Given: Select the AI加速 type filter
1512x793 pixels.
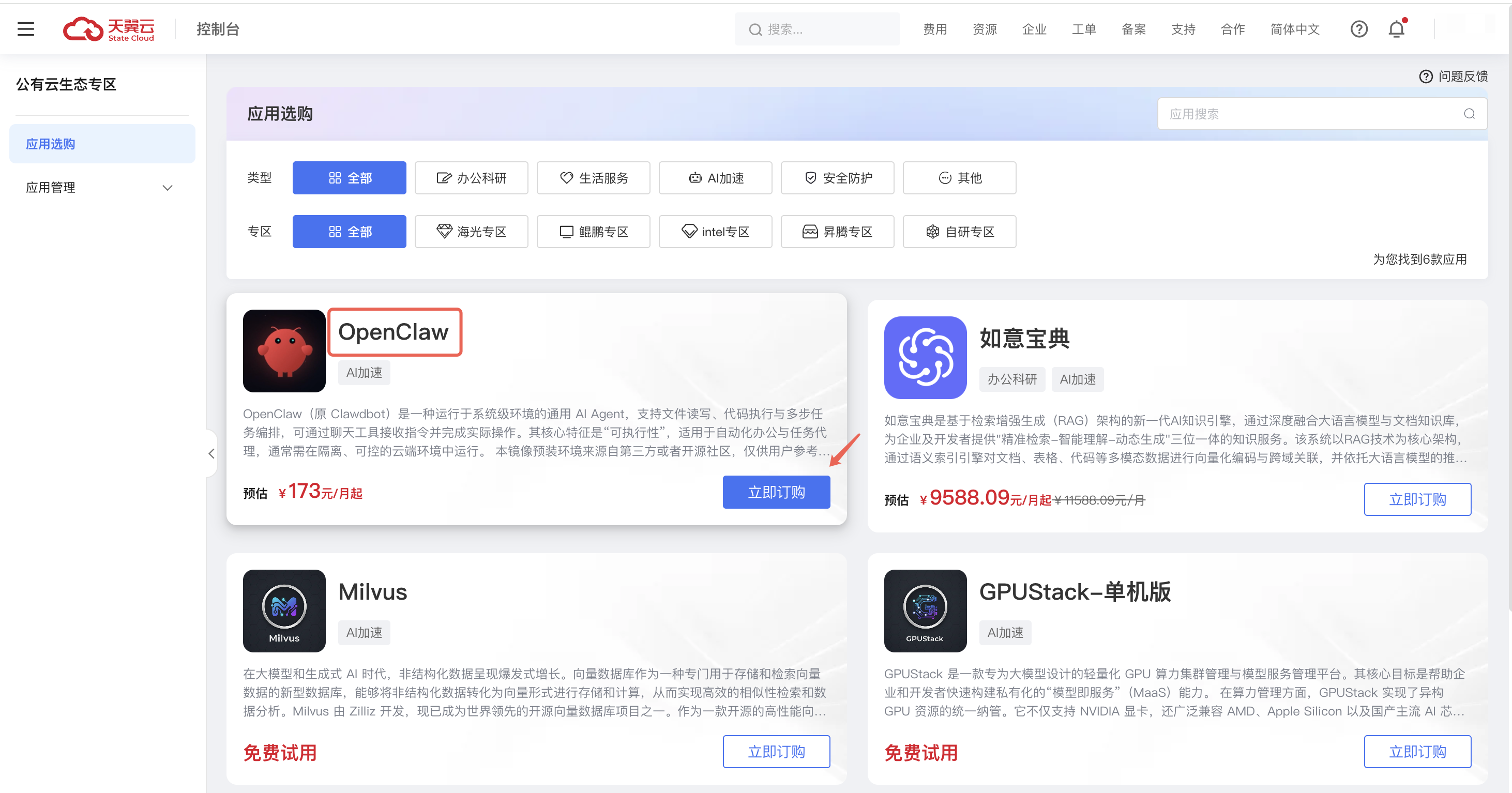Looking at the screenshot, I should (x=715, y=178).
